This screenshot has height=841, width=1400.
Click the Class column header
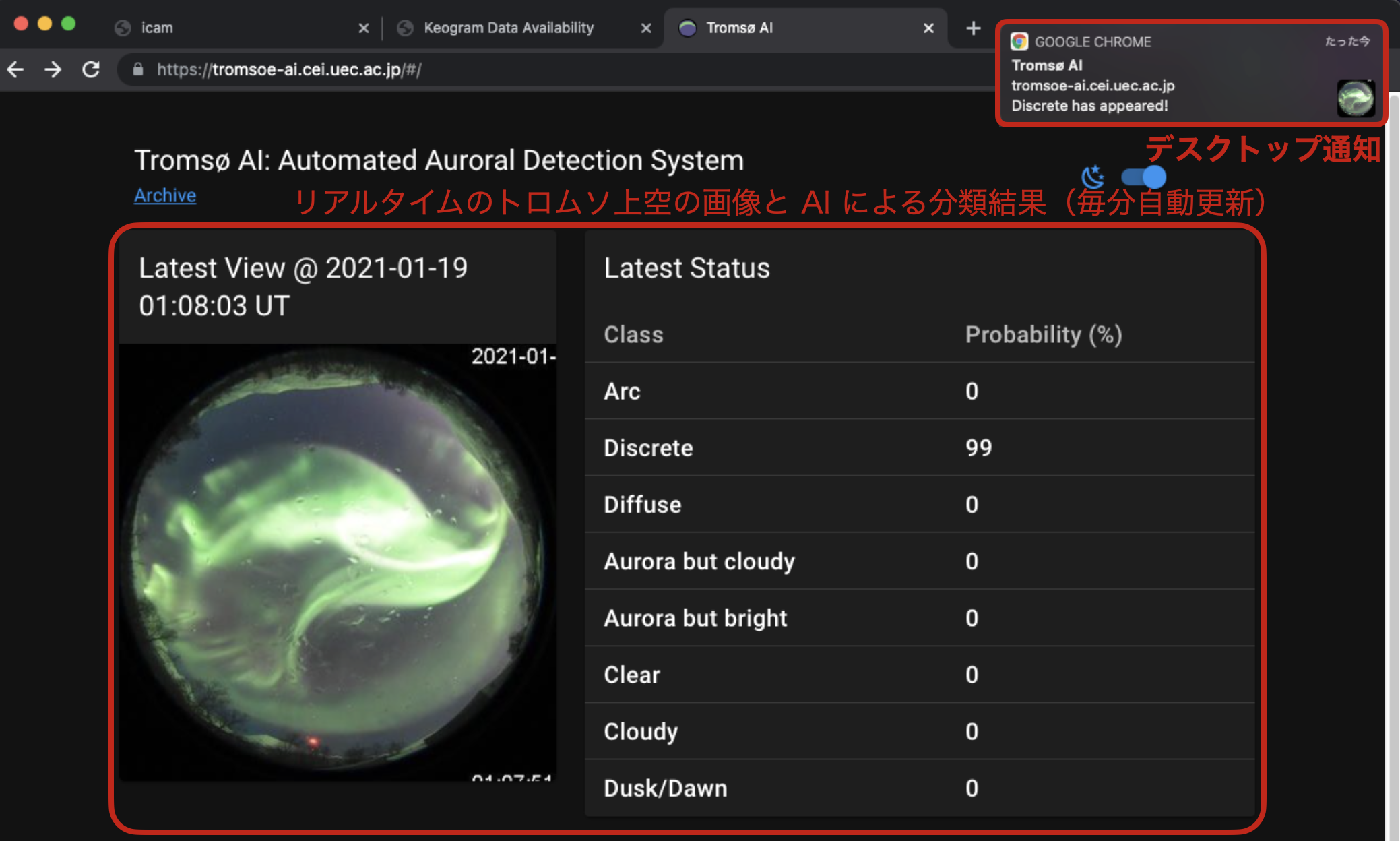(633, 335)
